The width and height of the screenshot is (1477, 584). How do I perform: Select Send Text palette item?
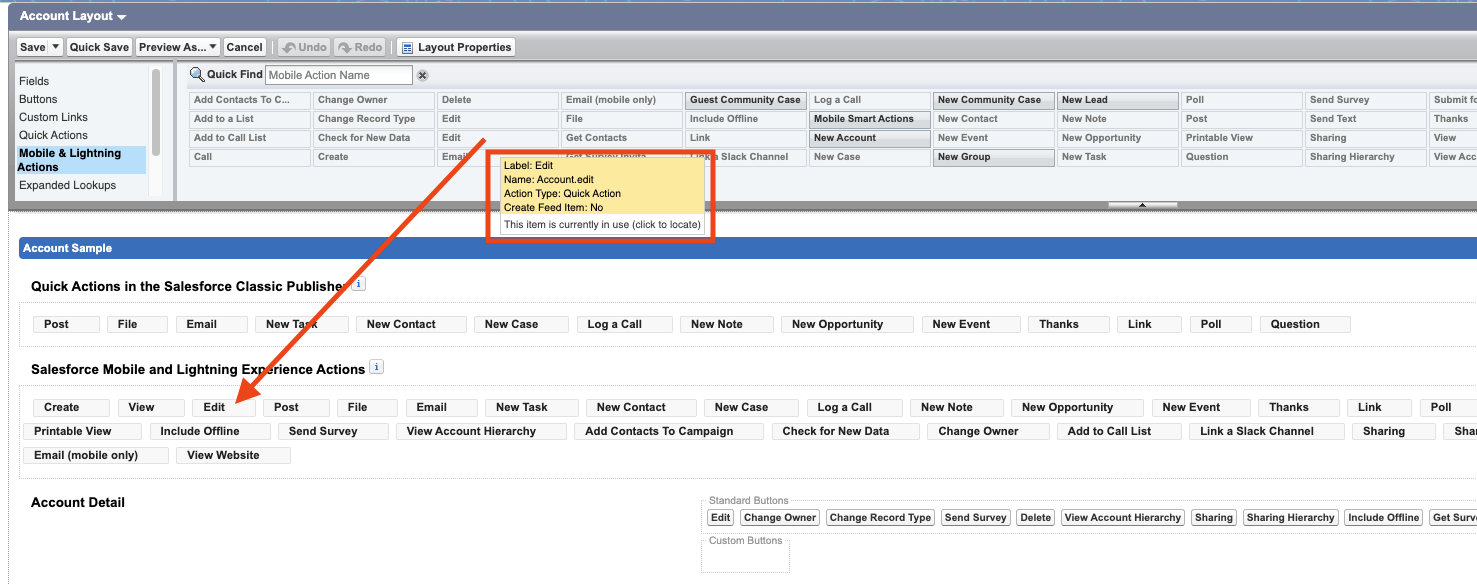(1366, 119)
